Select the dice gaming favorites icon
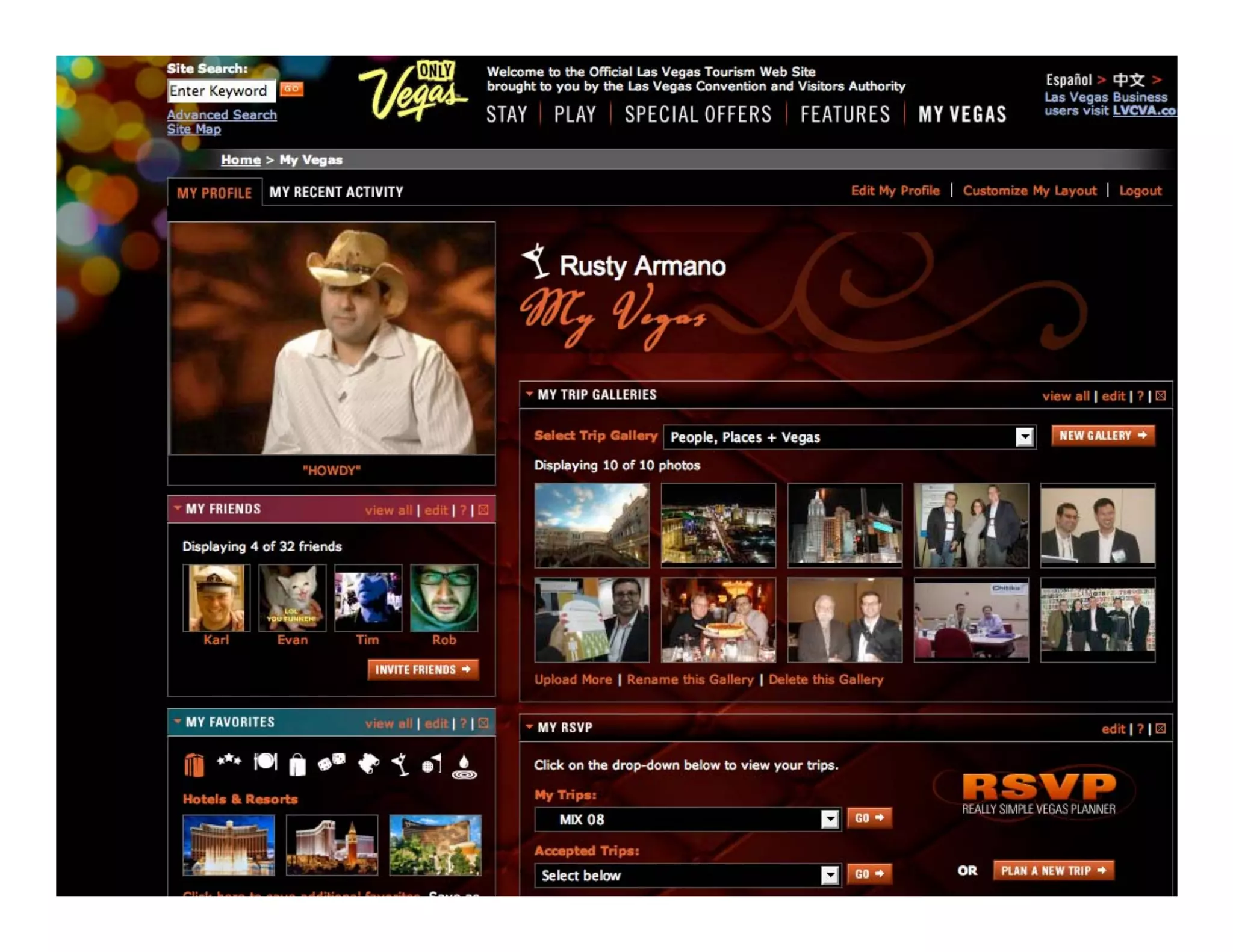Viewport: 1233px width, 952px height. click(331, 762)
